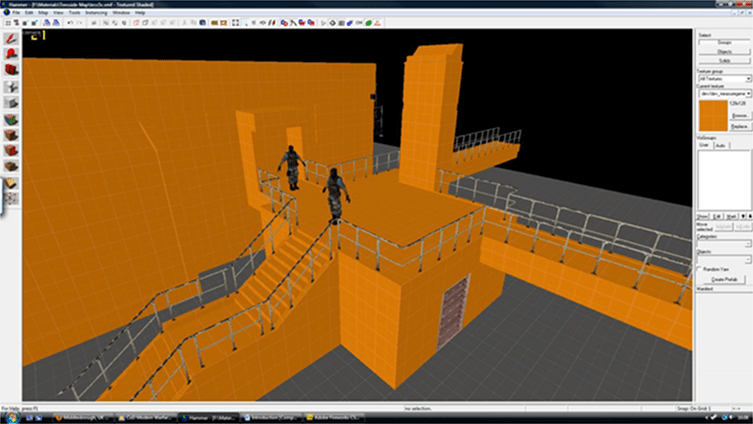Open the Objects dropdown below Categories
The width and height of the screenshot is (753, 424).
coord(724,259)
